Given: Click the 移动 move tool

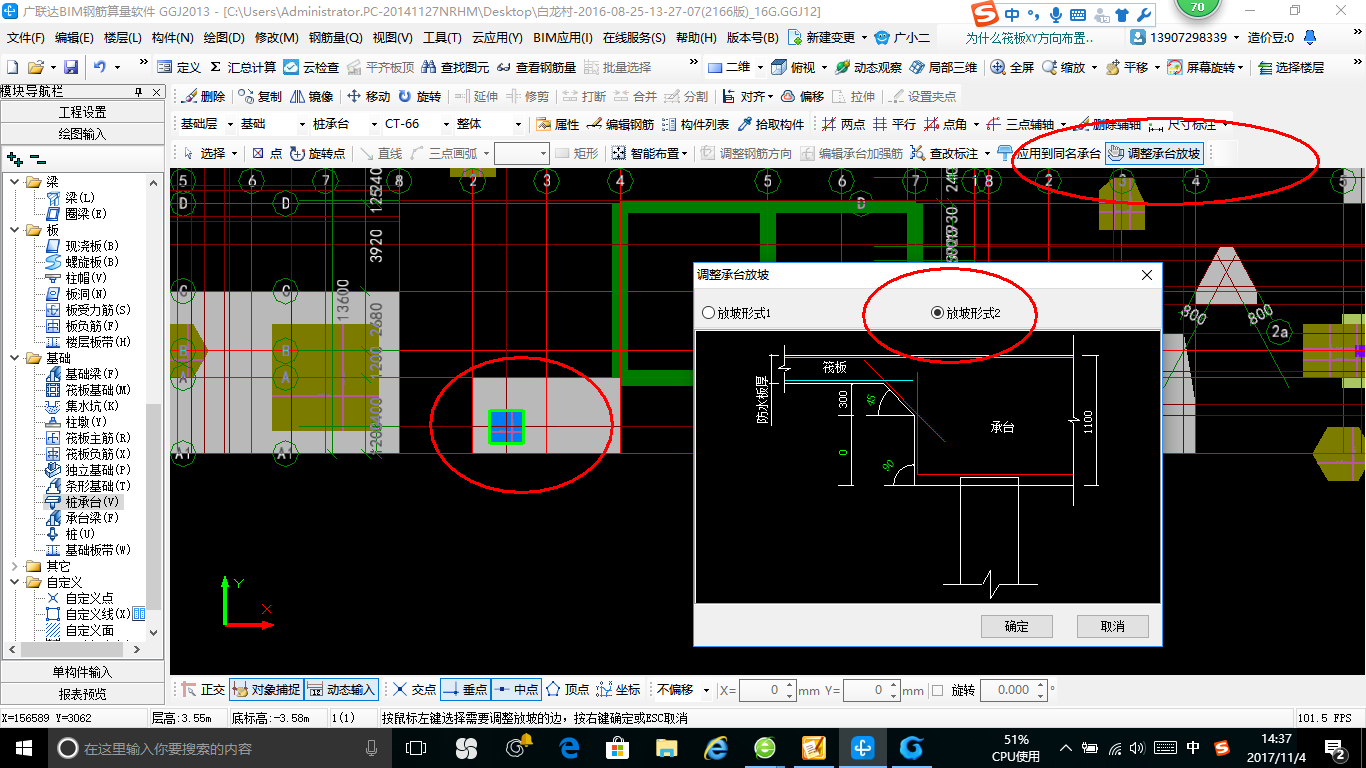Looking at the screenshot, I should click(368, 96).
